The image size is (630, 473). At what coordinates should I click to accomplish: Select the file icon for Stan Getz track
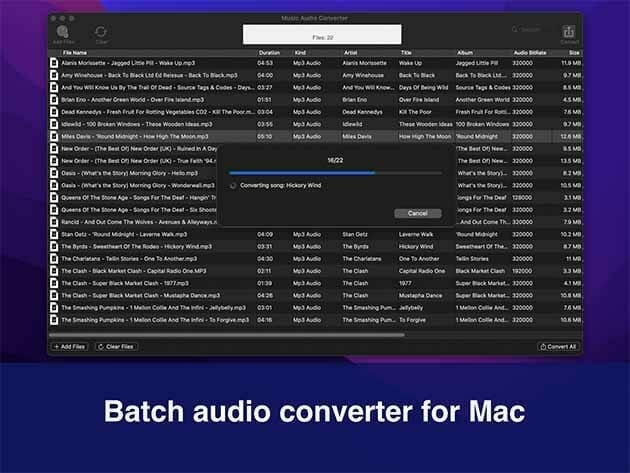click(55, 234)
